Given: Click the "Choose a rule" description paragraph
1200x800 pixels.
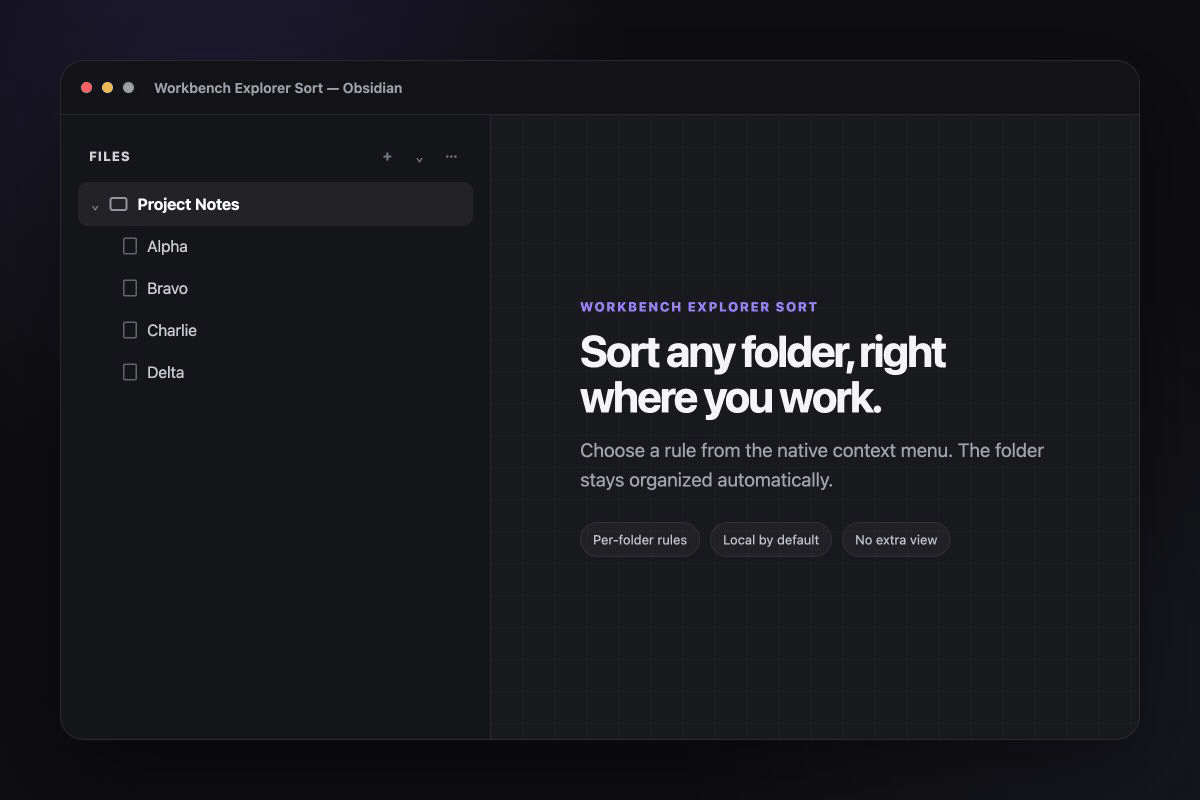Looking at the screenshot, I should pos(812,465).
